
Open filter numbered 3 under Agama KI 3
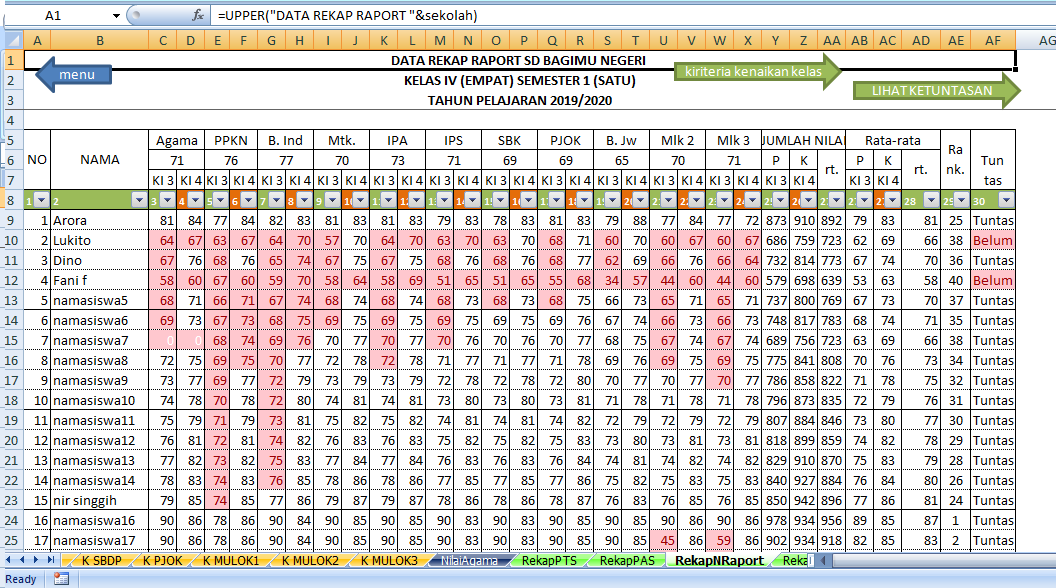click(167, 200)
